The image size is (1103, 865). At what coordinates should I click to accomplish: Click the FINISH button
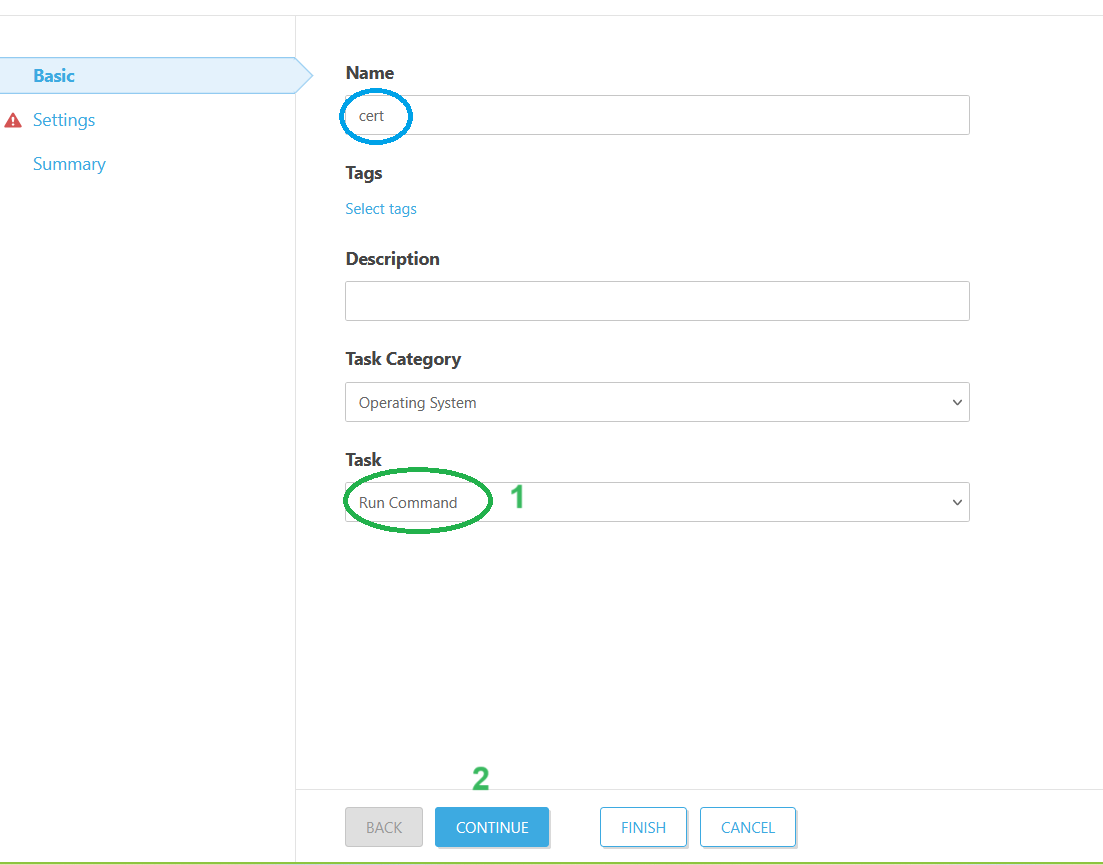643,828
